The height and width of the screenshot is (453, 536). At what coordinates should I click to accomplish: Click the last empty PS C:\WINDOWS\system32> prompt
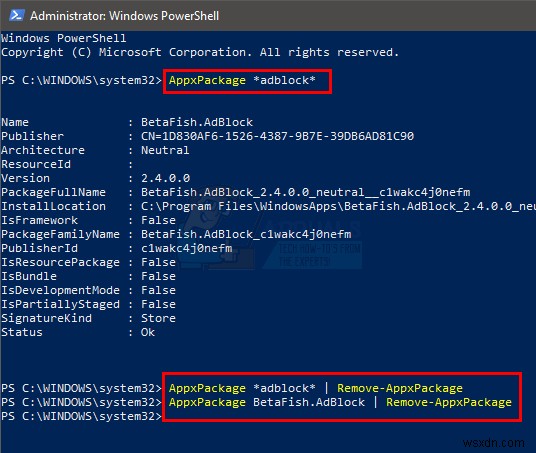point(81,416)
